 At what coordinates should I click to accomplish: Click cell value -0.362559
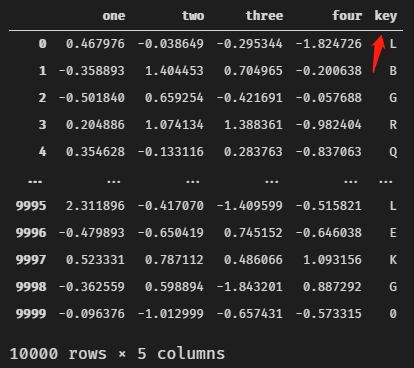pyautogui.click(x=92, y=287)
